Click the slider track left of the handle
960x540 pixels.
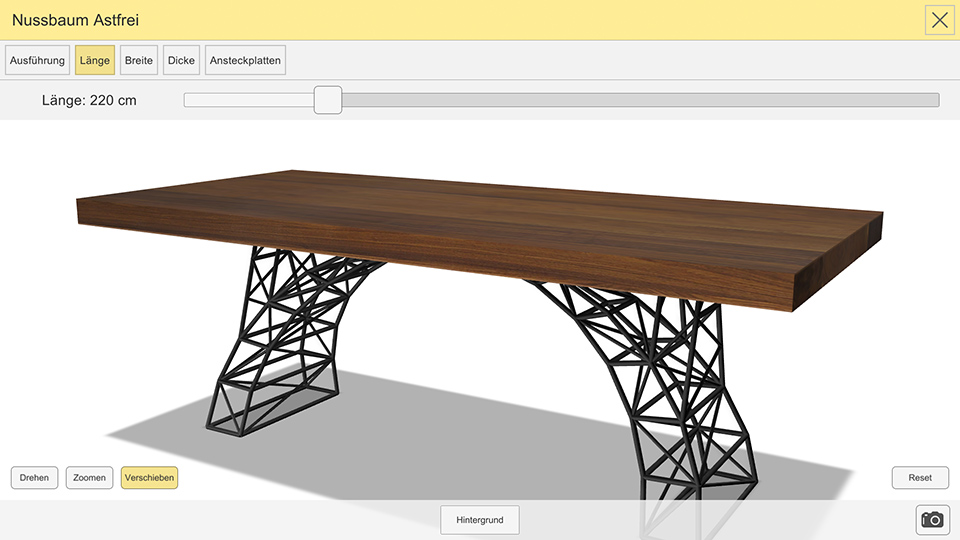coord(248,100)
